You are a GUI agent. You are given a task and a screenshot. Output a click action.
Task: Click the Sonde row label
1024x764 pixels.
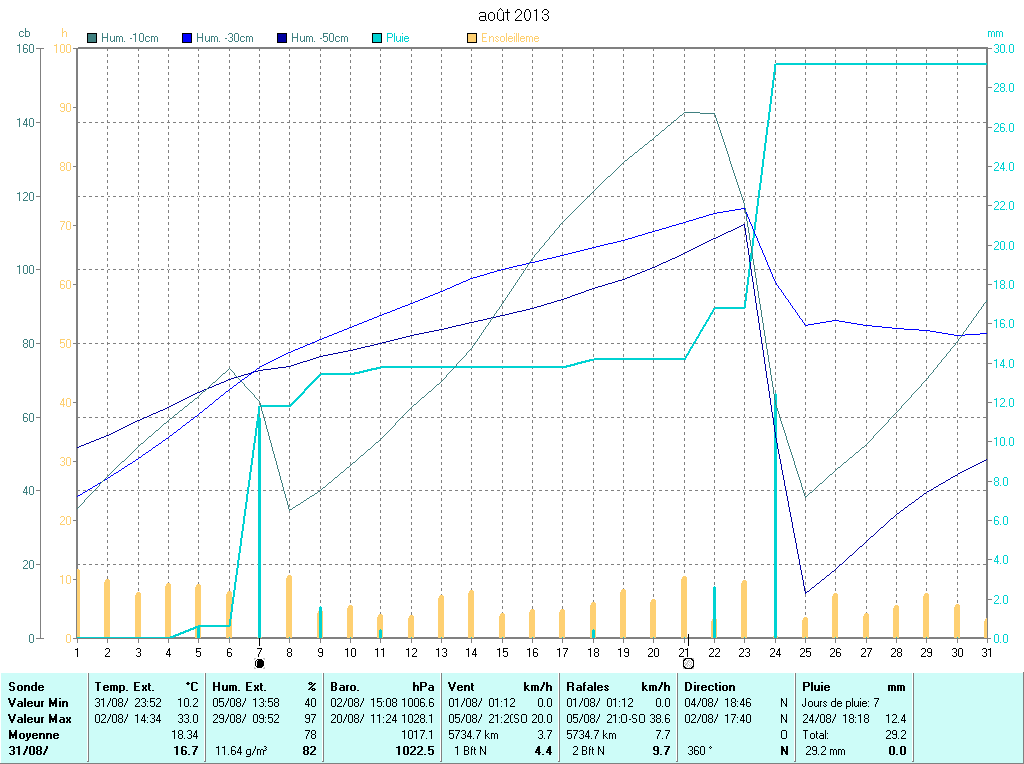coord(26,687)
